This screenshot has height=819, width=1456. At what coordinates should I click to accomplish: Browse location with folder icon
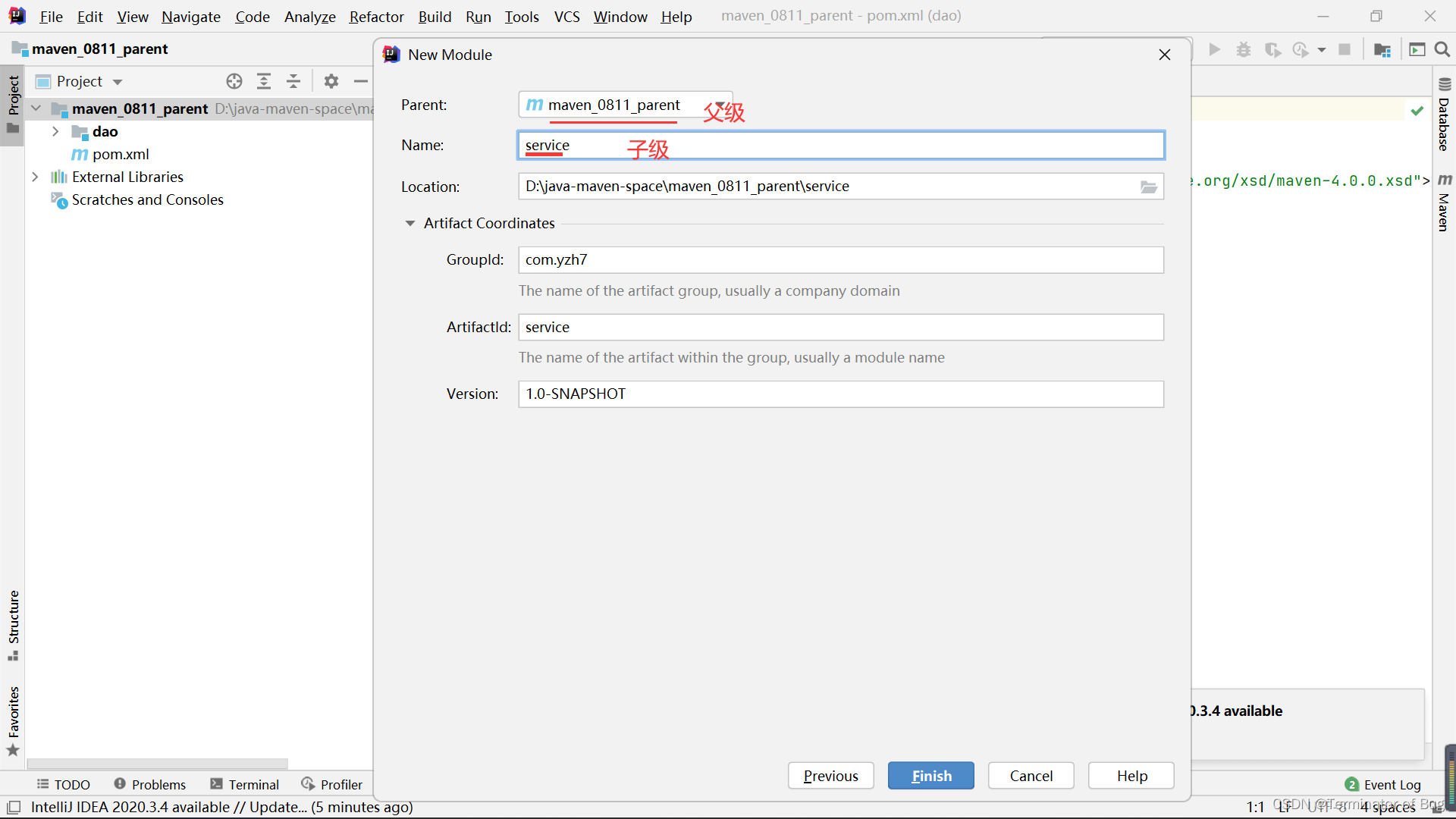coord(1149,187)
